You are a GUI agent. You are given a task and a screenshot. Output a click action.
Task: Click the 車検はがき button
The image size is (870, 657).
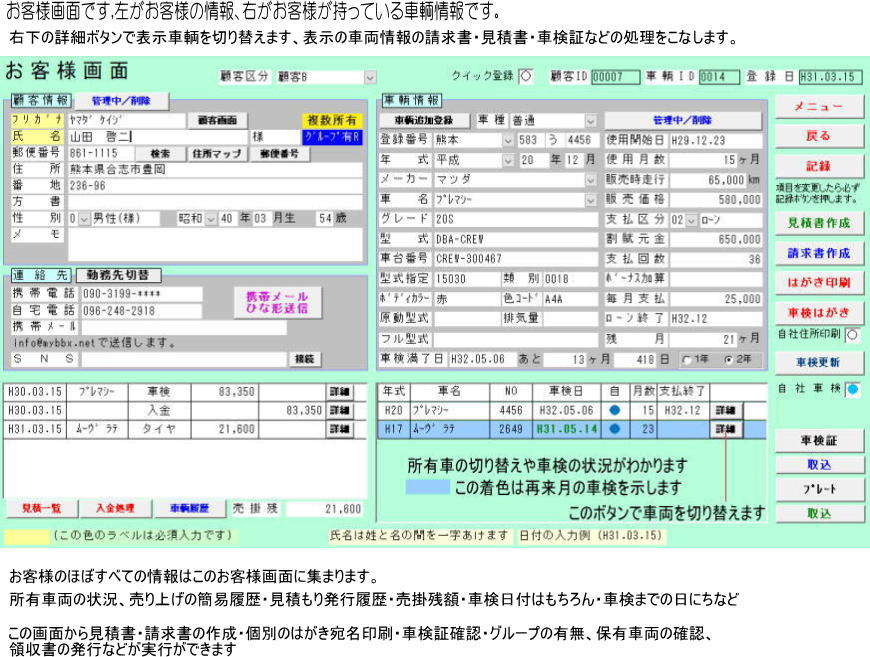tap(819, 313)
